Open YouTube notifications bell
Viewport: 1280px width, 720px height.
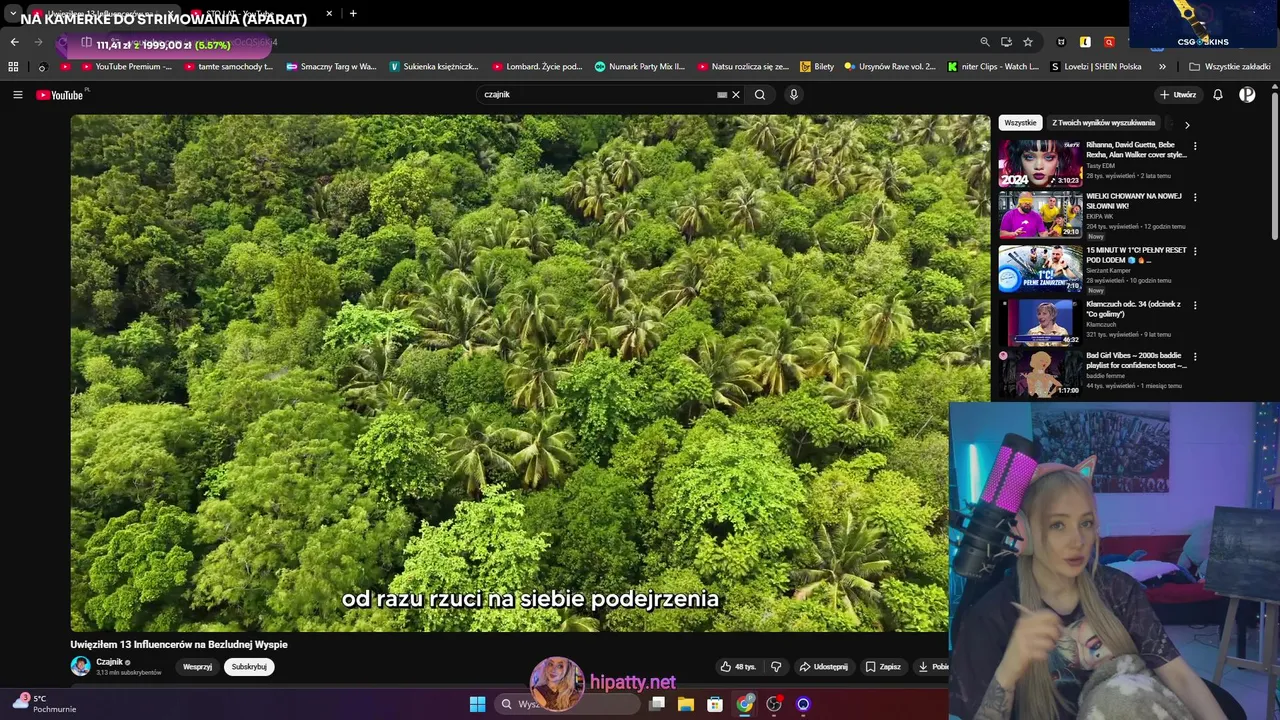point(1218,95)
